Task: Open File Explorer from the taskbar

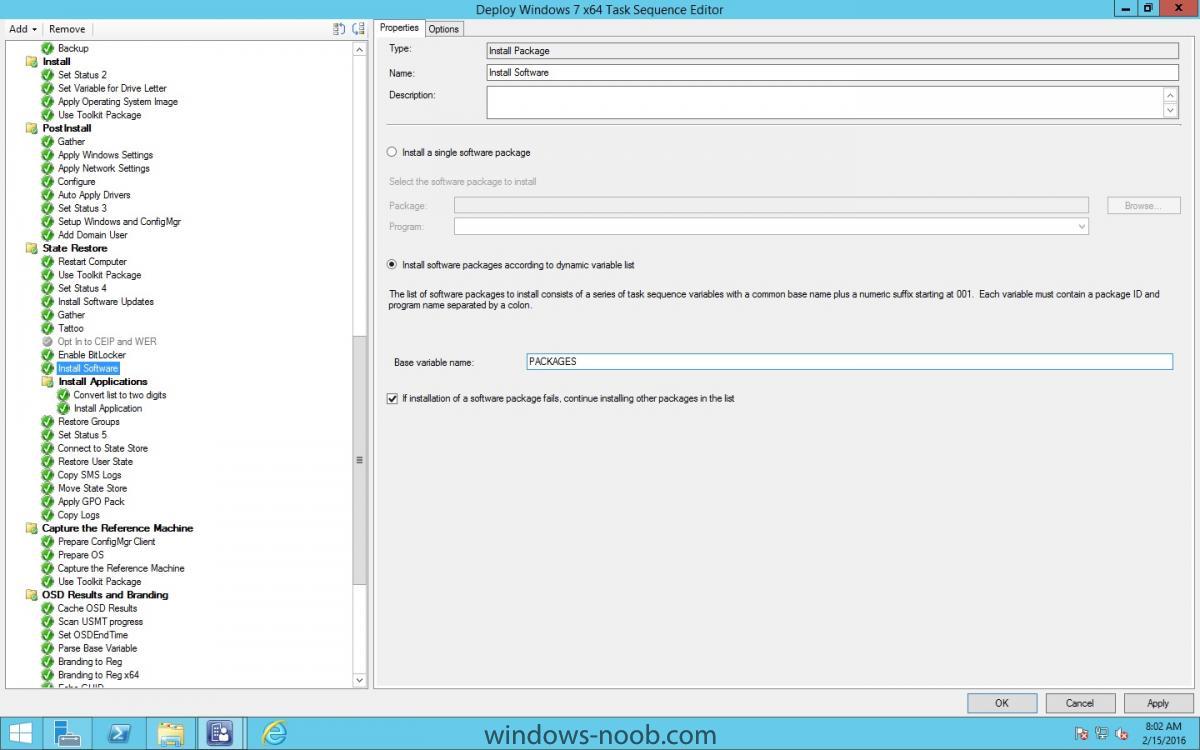Action: coord(171,733)
